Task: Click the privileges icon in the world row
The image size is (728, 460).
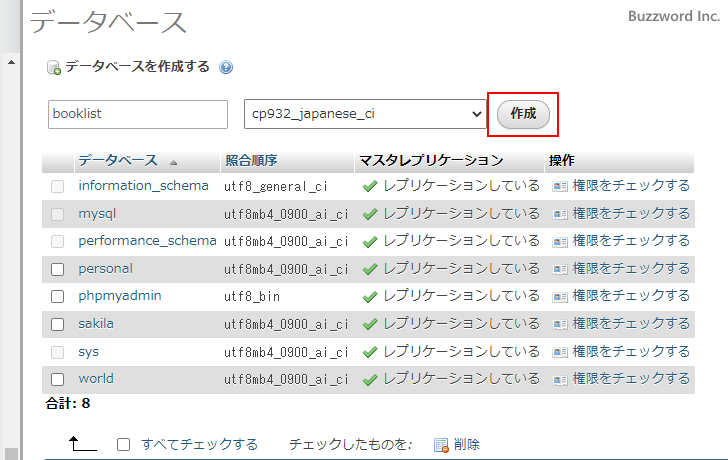Action: (560, 380)
